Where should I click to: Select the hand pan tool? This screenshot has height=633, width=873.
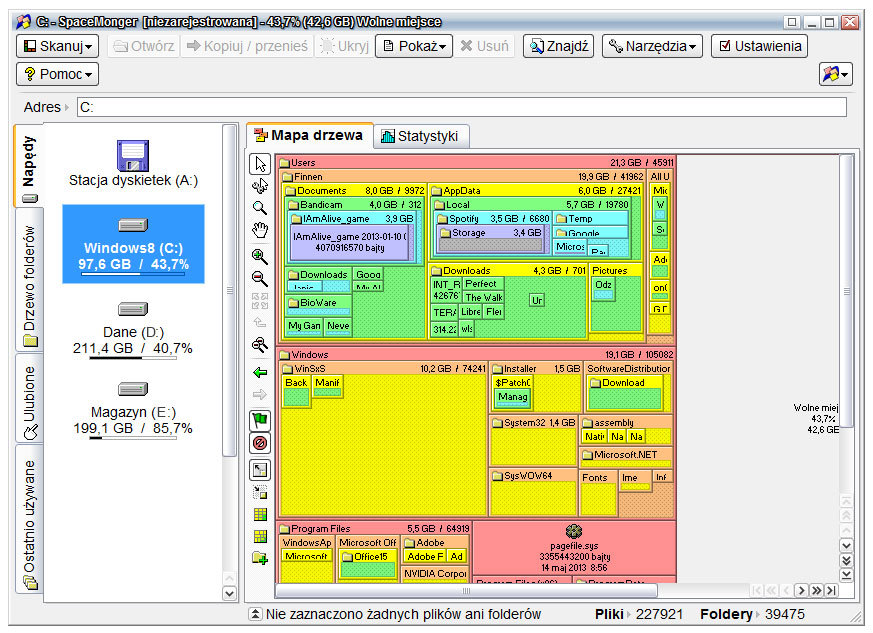260,230
